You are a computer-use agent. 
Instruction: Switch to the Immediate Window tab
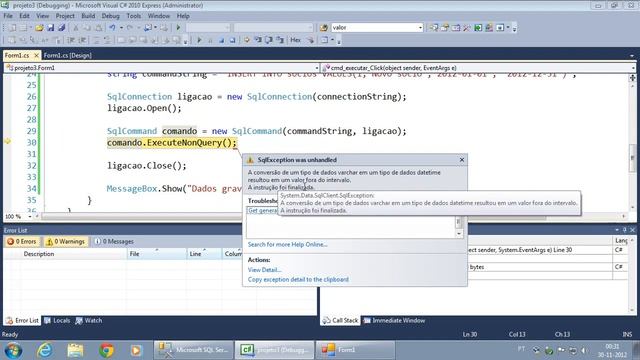394,321
